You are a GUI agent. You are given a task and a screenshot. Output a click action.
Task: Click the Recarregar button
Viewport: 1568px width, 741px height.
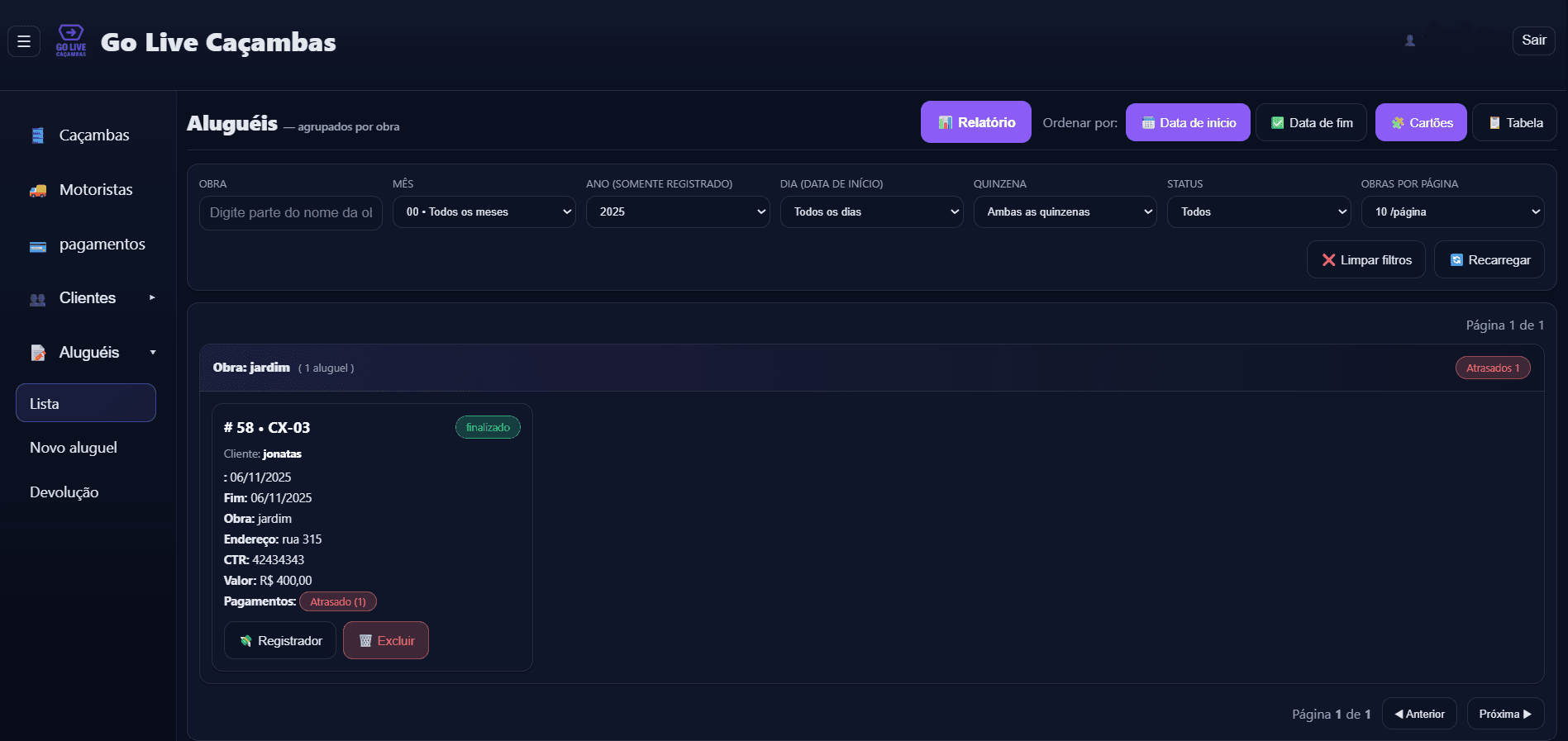click(1489, 259)
